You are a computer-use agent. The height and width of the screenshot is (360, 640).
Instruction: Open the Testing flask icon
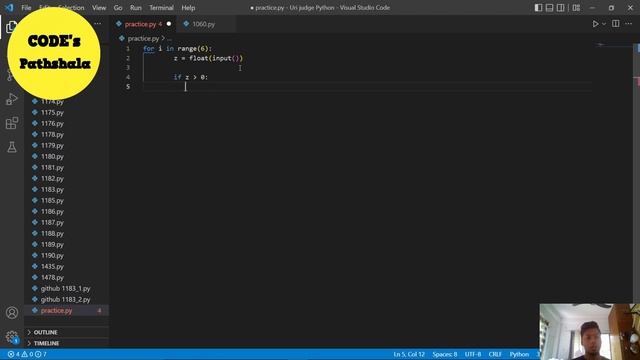(11, 147)
